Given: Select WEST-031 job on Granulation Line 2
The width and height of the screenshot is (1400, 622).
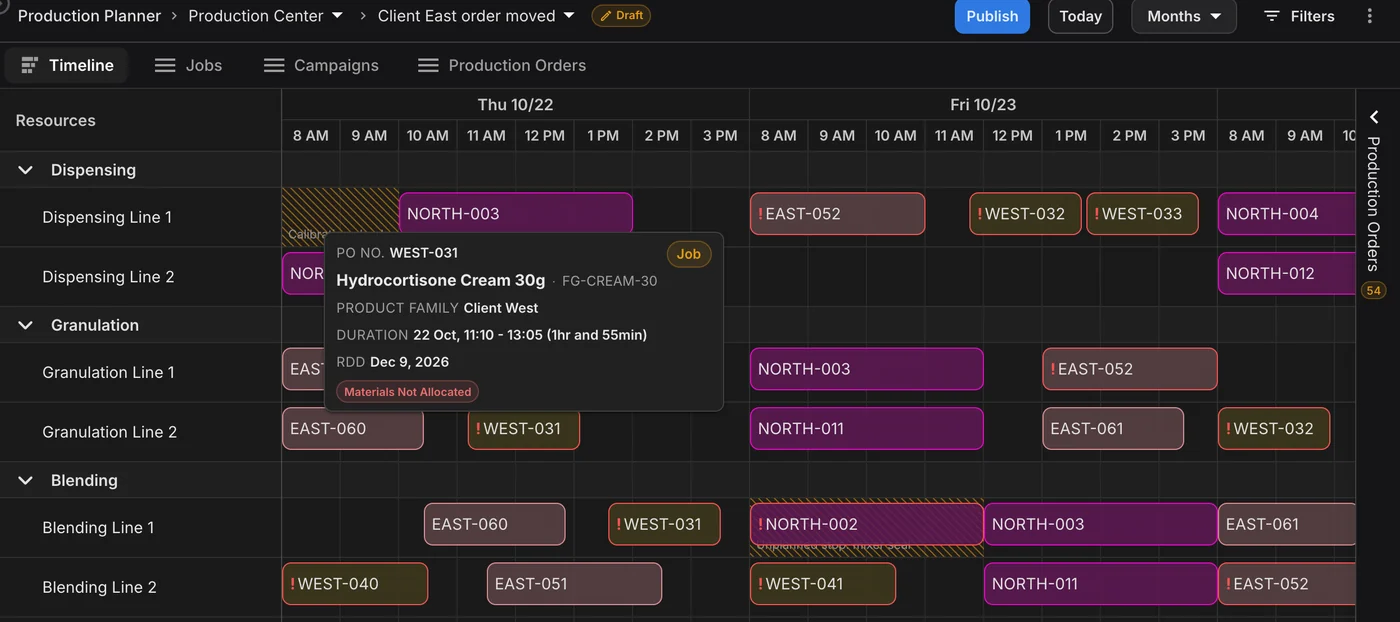Looking at the screenshot, I should coord(524,429).
